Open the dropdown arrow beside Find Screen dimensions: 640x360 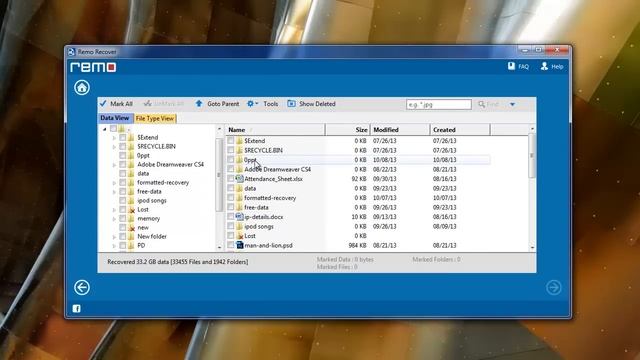pyautogui.click(x=512, y=104)
